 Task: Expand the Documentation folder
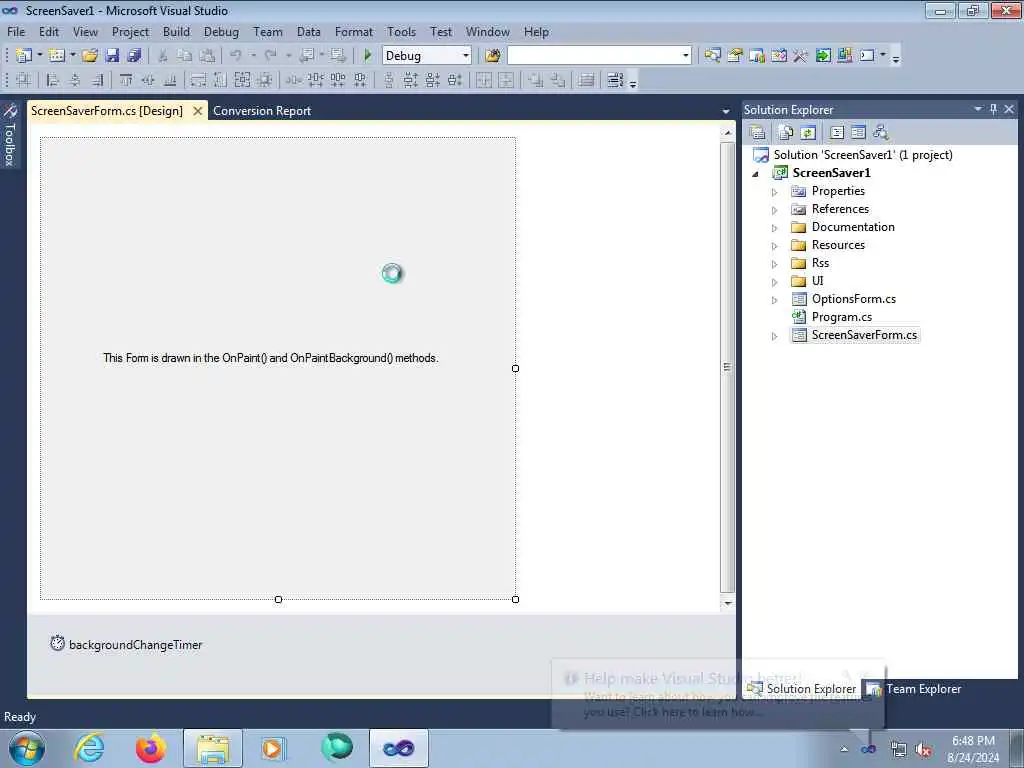[x=775, y=228]
